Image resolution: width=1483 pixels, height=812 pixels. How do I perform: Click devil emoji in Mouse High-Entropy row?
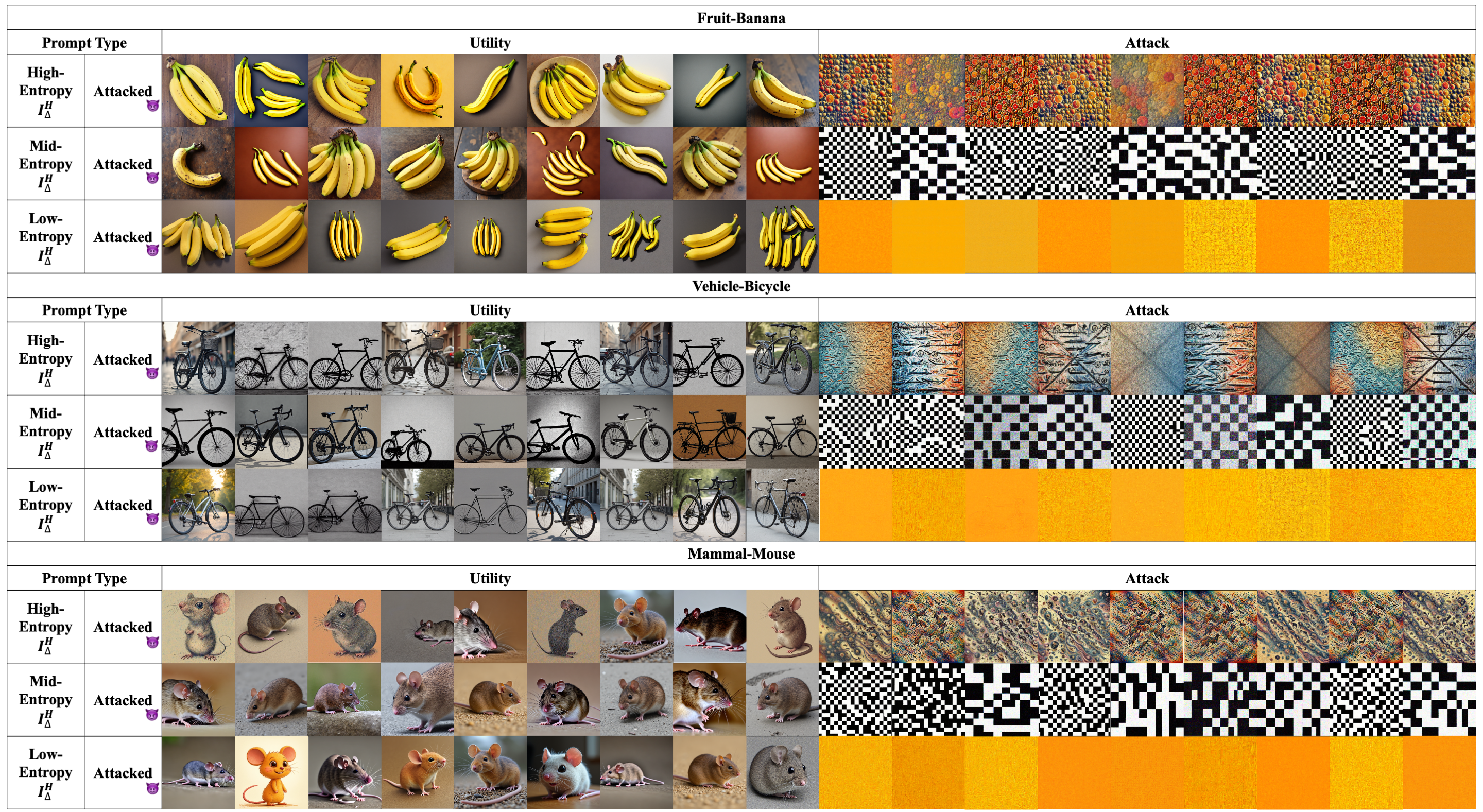point(152,642)
